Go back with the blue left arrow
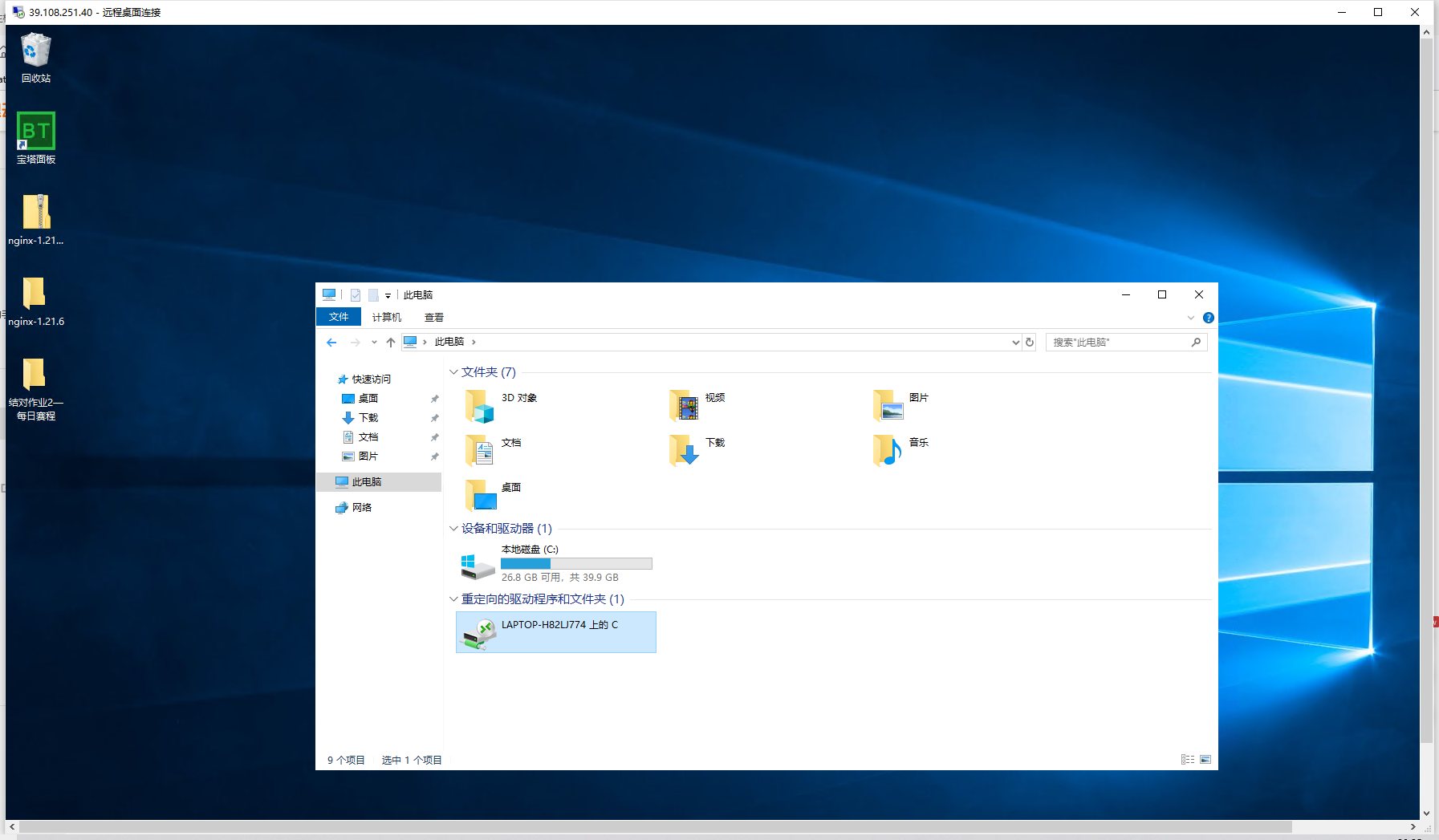 pos(331,343)
